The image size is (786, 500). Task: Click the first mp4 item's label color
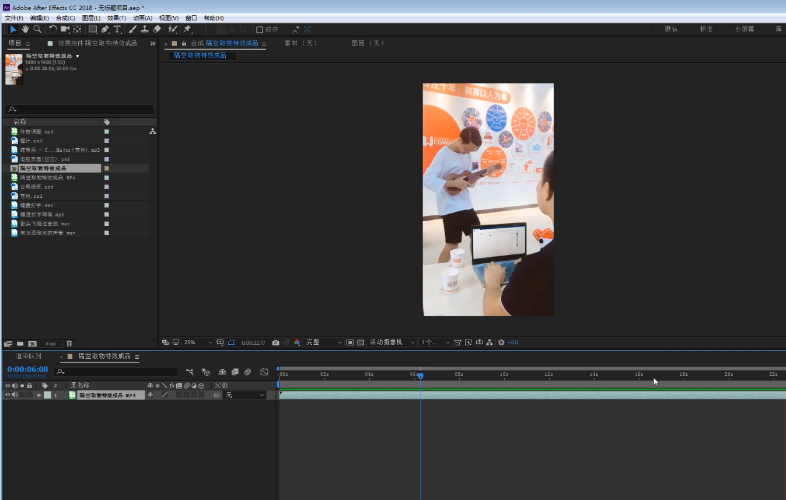click(x=106, y=131)
